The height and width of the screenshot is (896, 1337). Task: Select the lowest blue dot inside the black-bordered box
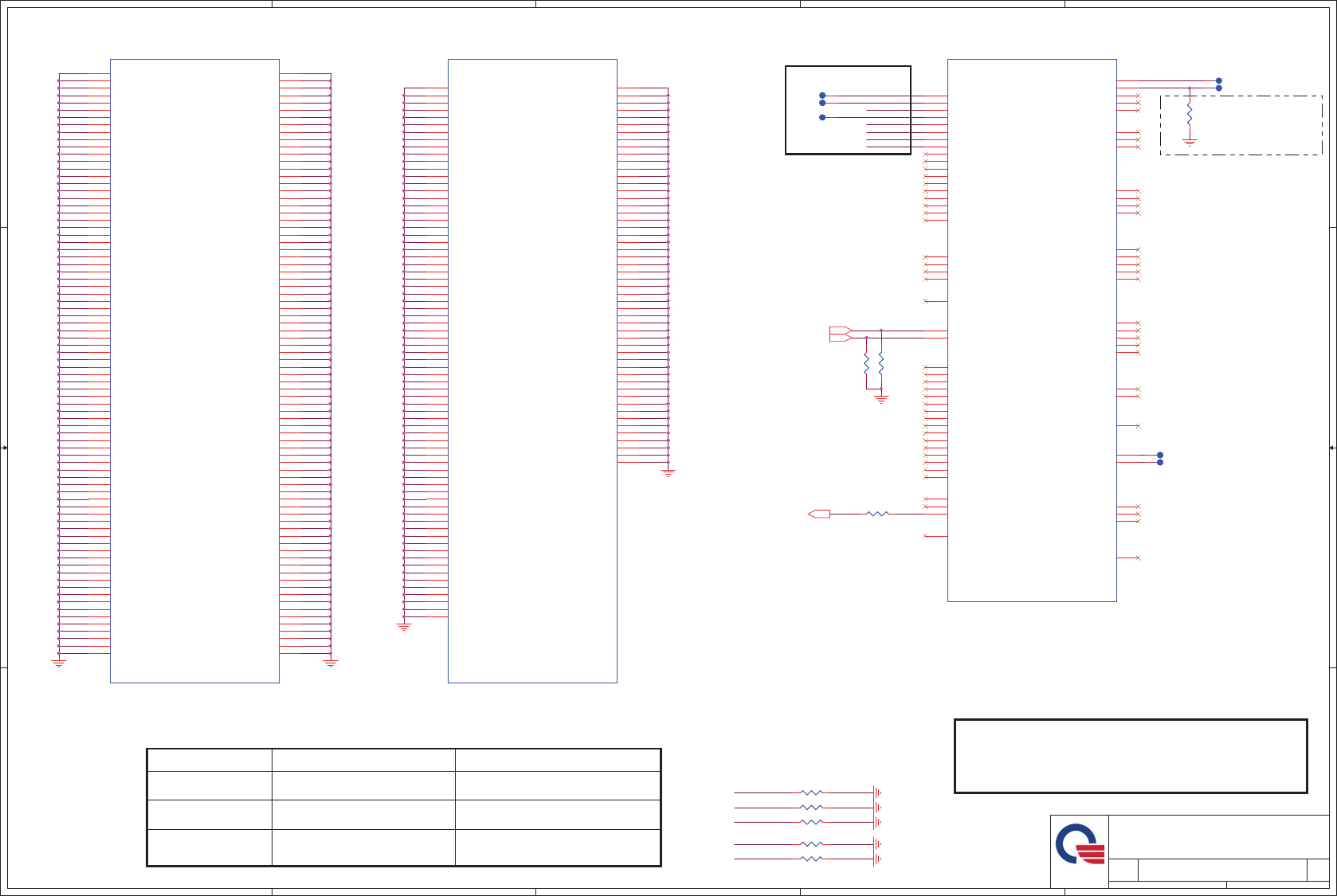pyautogui.click(x=822, y=117)
